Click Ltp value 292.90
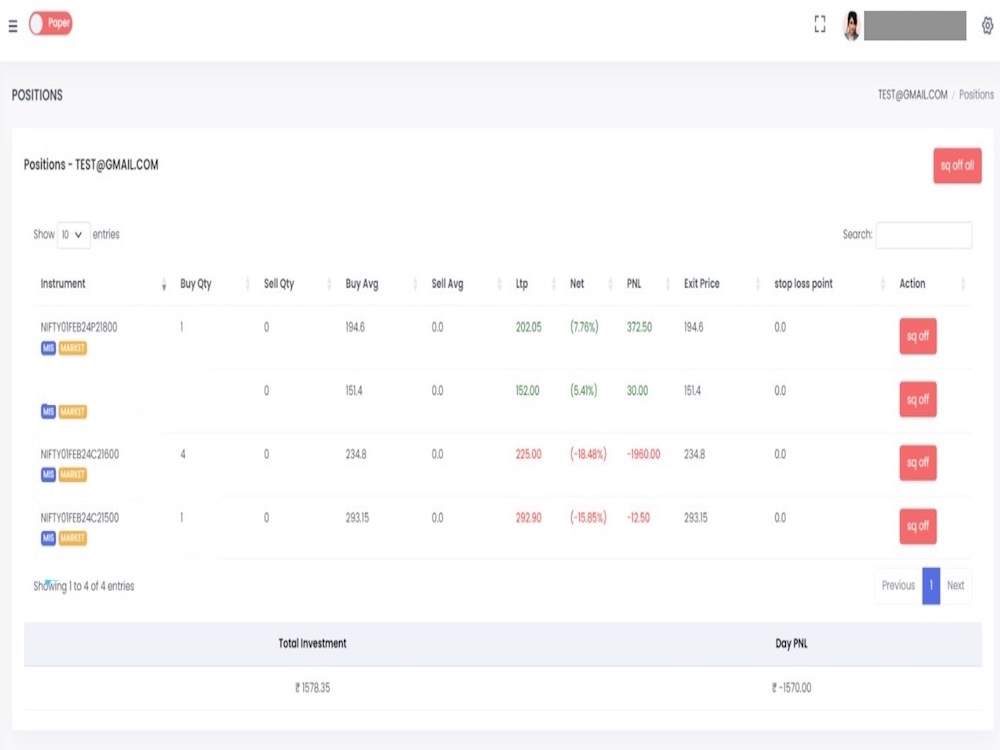Image resolution: width=1000 pixels, height=750 pixels. click(x=529, y=518)
